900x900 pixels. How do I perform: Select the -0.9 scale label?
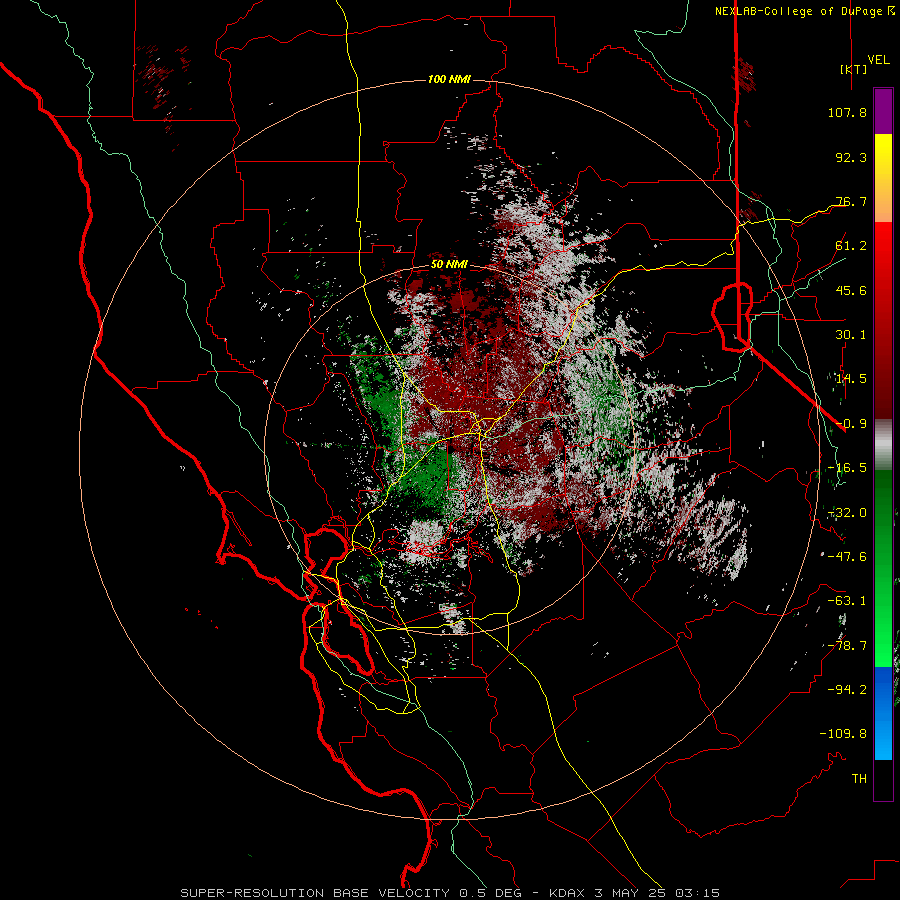coord(851,424)
